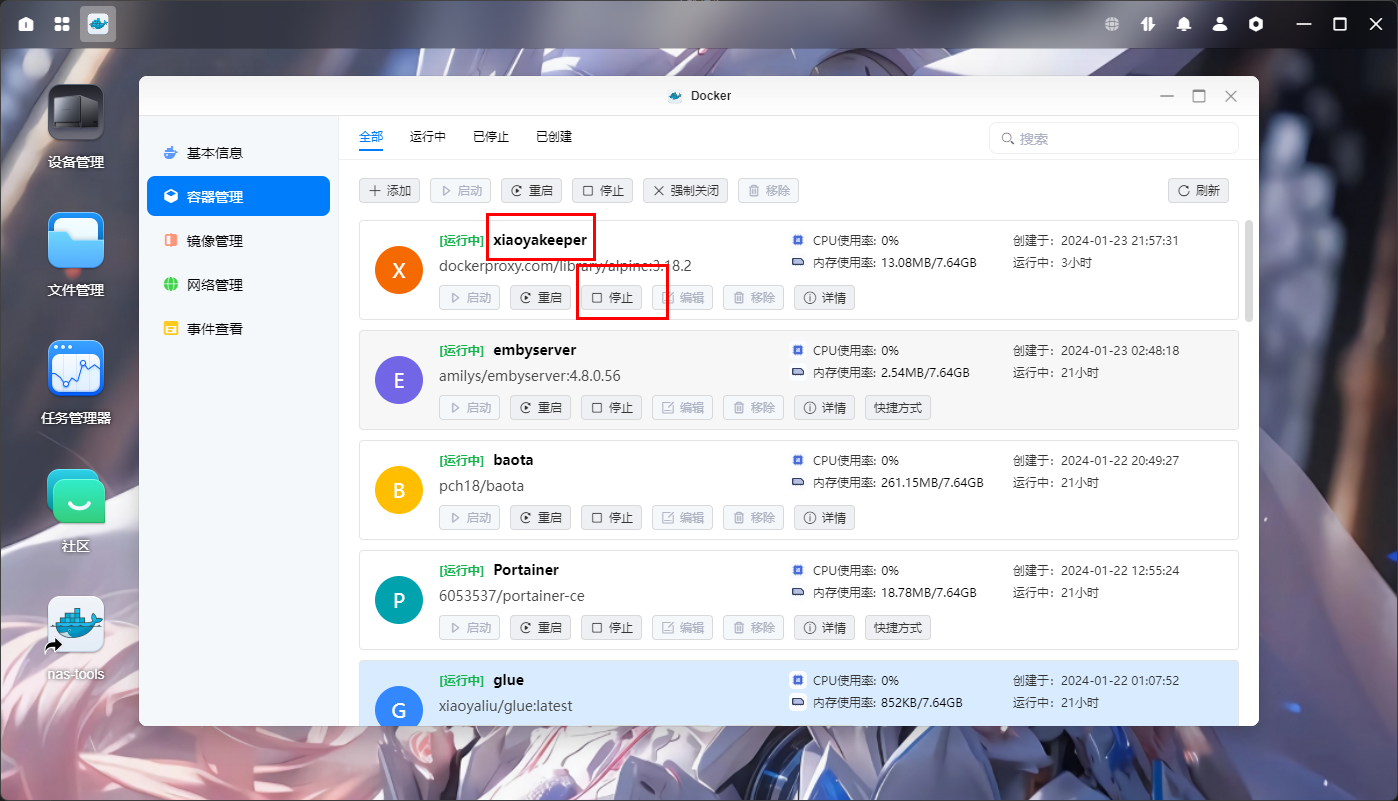Click the 添加 button to add container
Screen dimensions: 1398x801
(x=390, y=191)
